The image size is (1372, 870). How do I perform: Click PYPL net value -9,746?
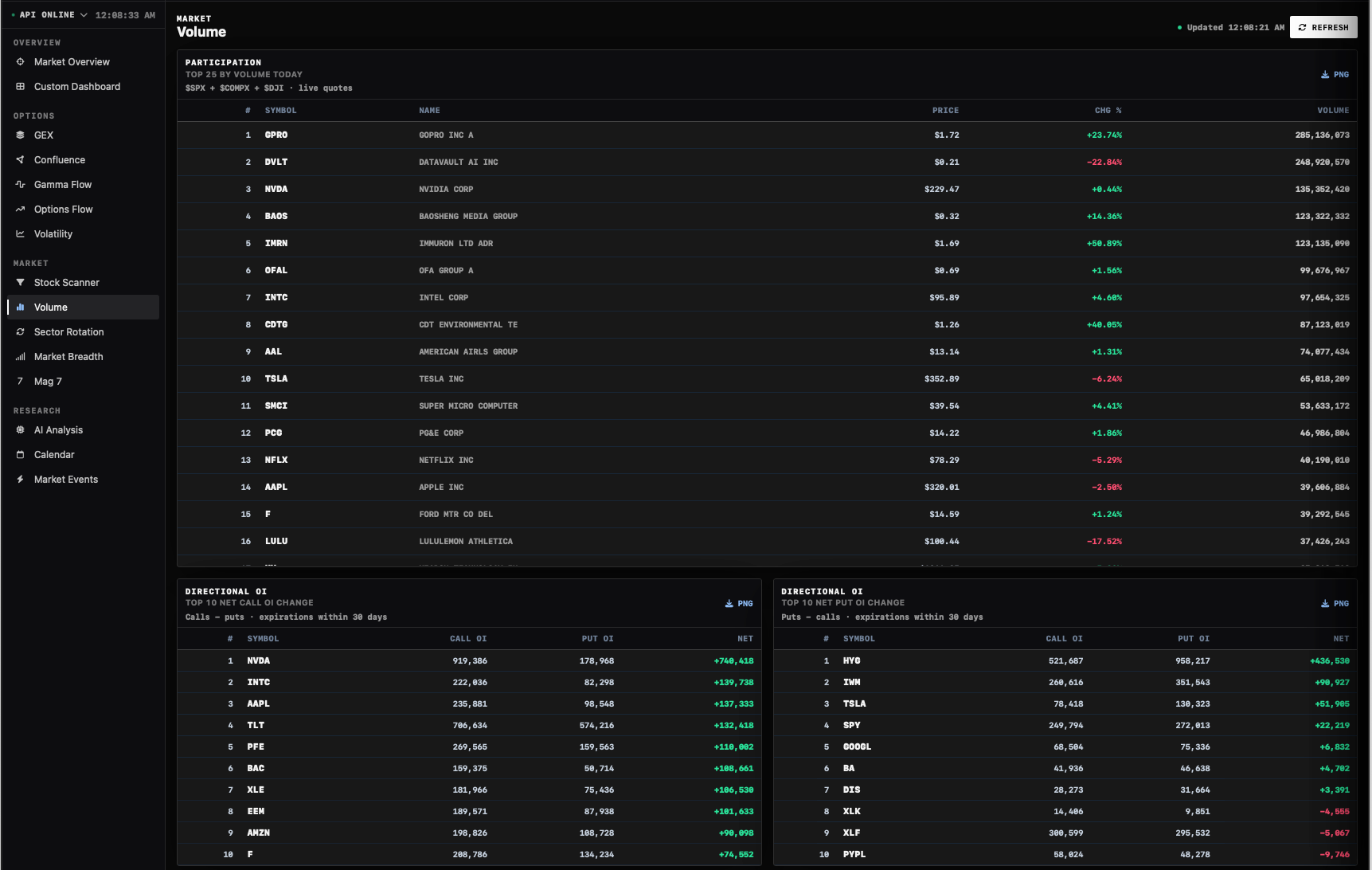click(x=1335, y=854)
